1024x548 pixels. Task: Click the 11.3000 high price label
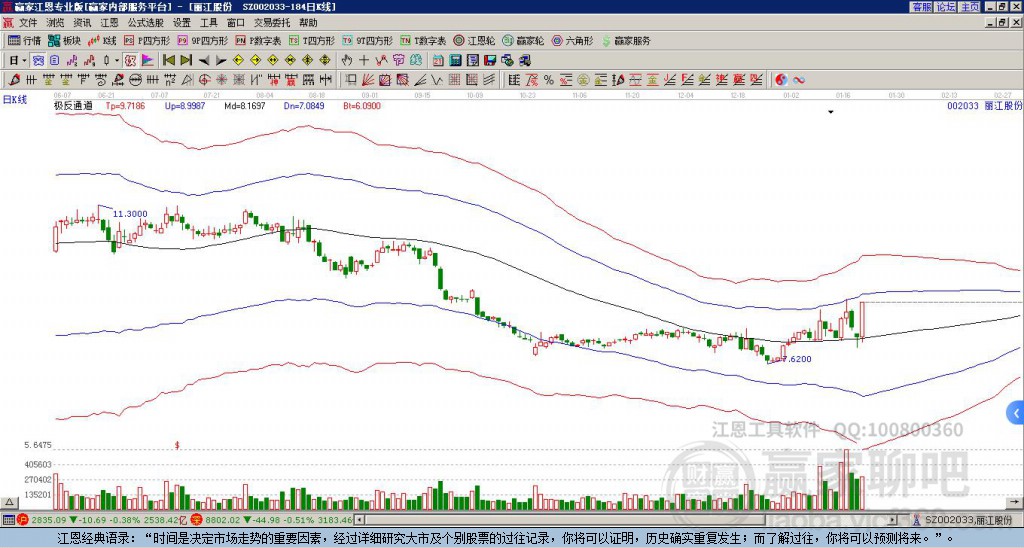point(130,214)
